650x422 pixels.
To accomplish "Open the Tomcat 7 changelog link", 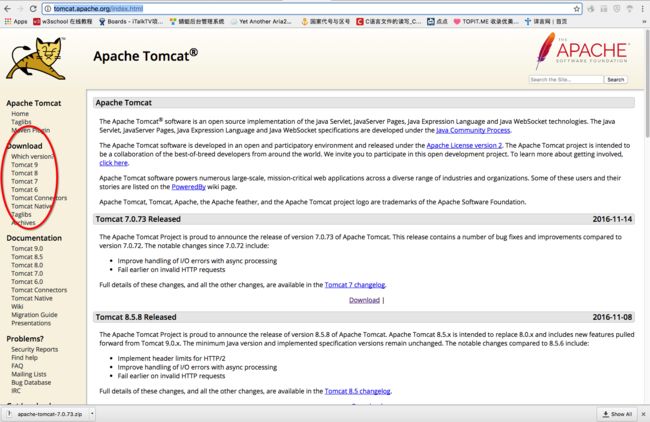I will 355,285.
